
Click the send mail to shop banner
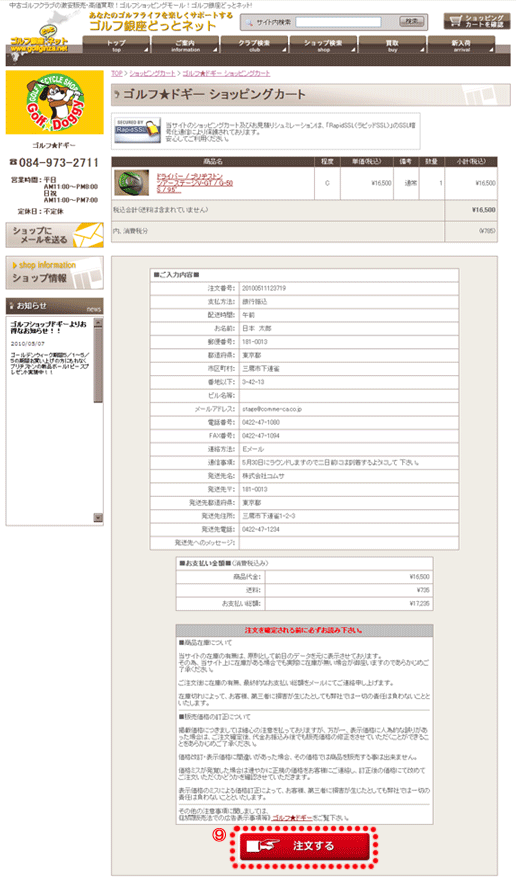pos(54,235)
